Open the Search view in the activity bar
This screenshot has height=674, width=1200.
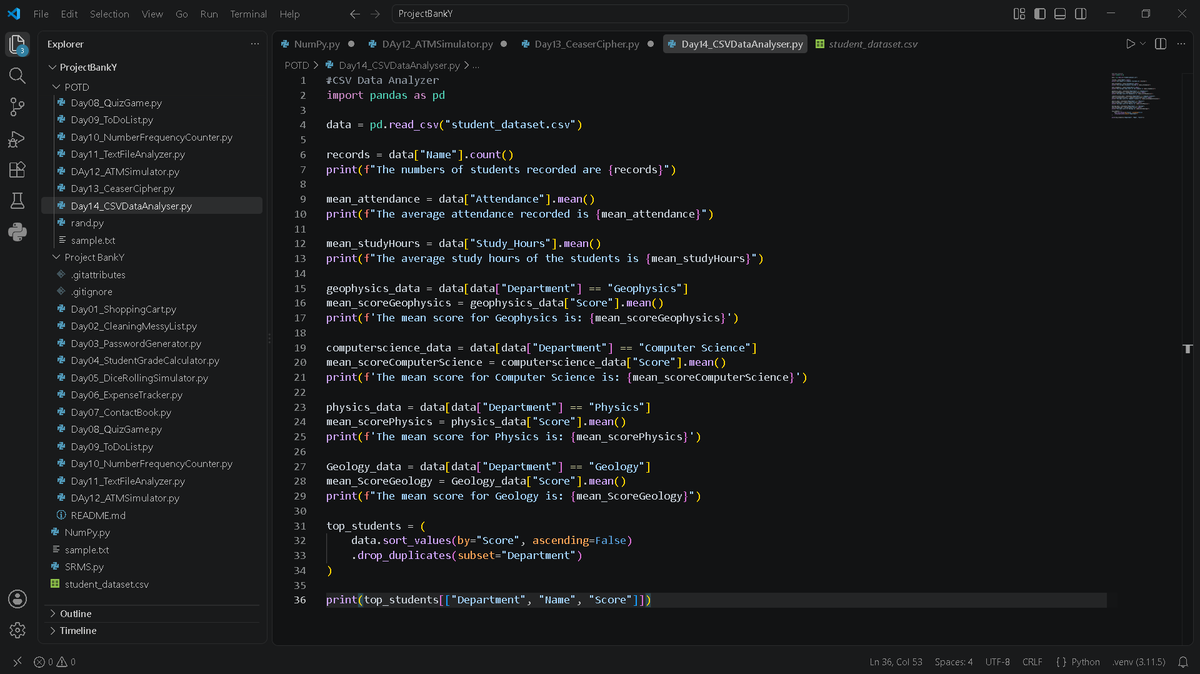click(x=17, y=76)
